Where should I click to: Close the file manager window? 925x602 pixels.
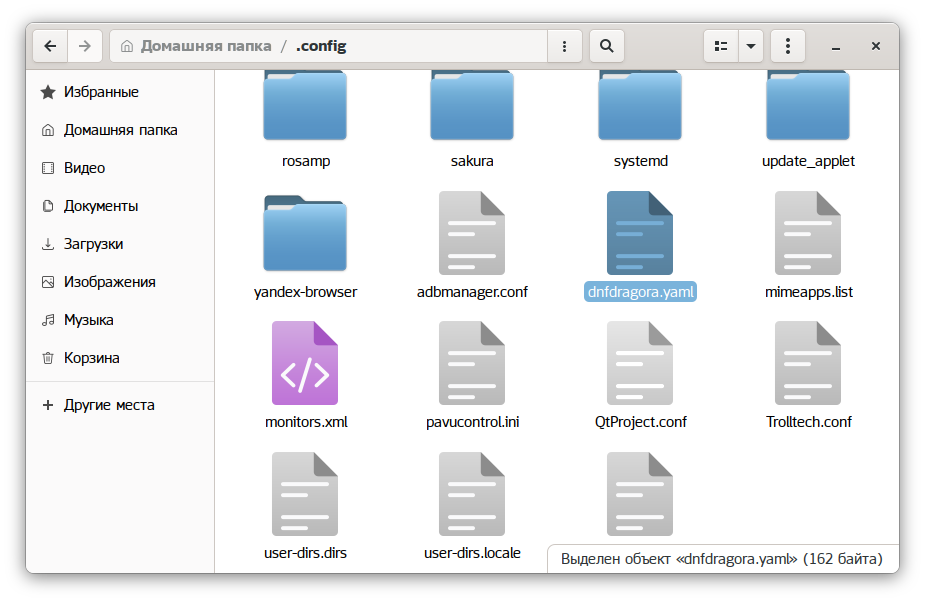point(876,46)
